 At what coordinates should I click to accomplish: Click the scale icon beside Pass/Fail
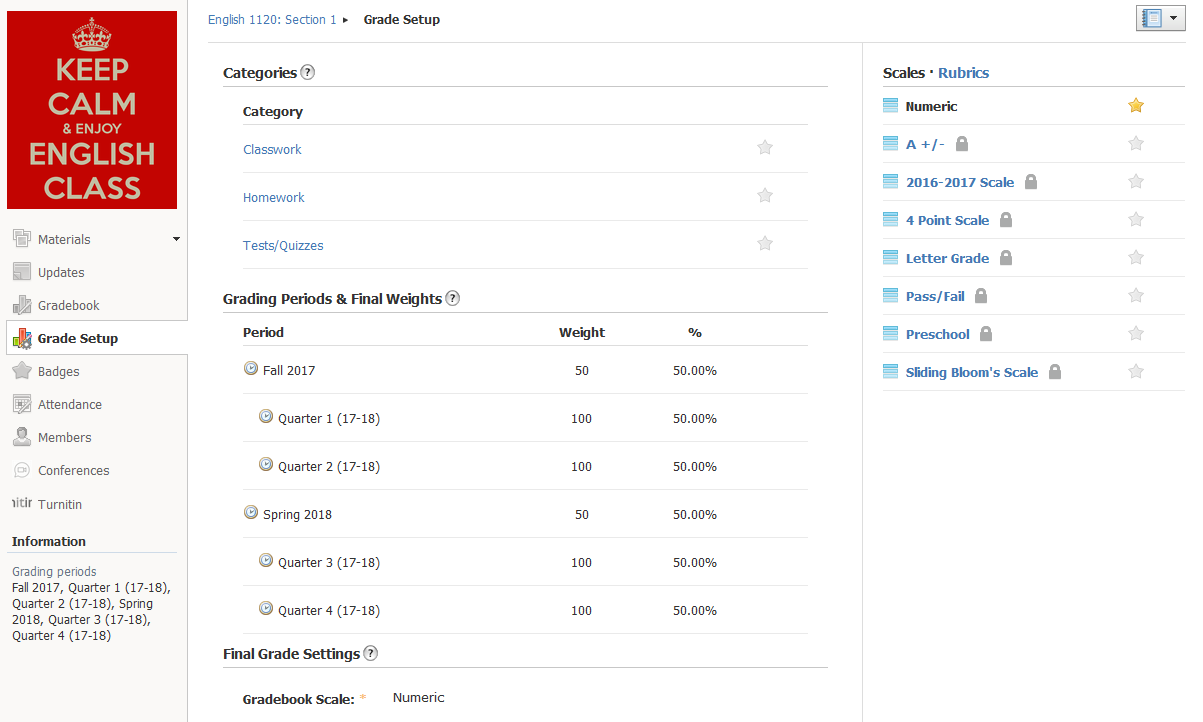tap(891, 295)
